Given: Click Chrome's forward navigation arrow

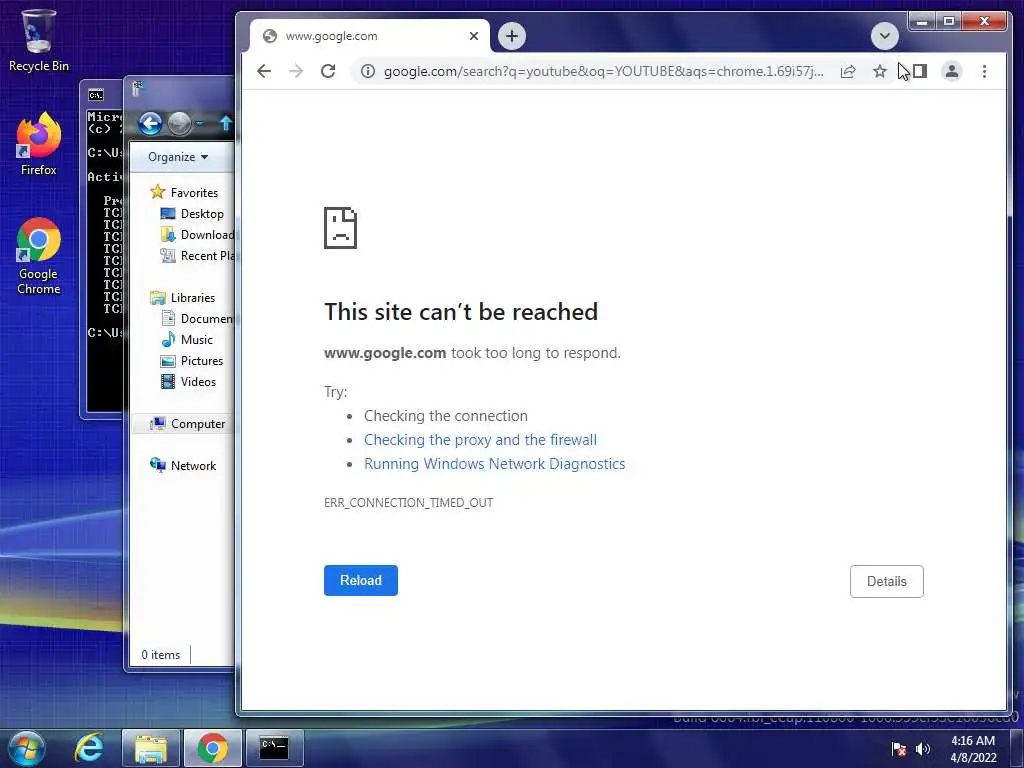Looking at the screenshot, I should 296,71.
